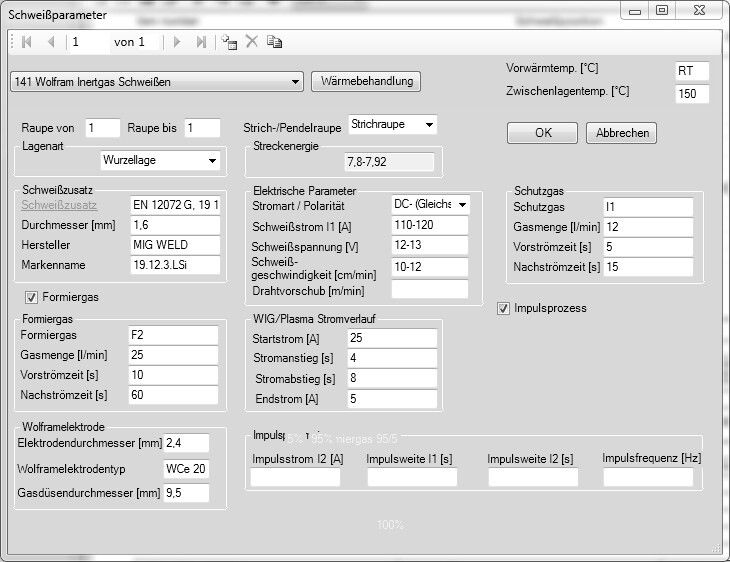The height and width of the screenshot is (562, 730).
Task: Go to first record in navigator
Action: 27,42
